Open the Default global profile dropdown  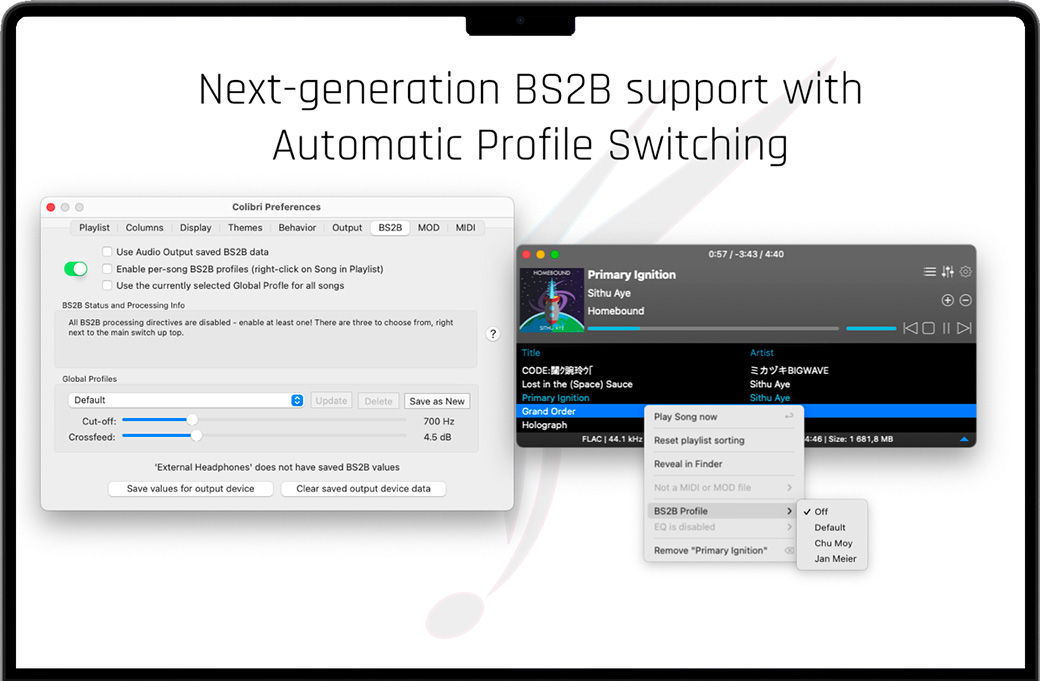click(x=187, y=400)
